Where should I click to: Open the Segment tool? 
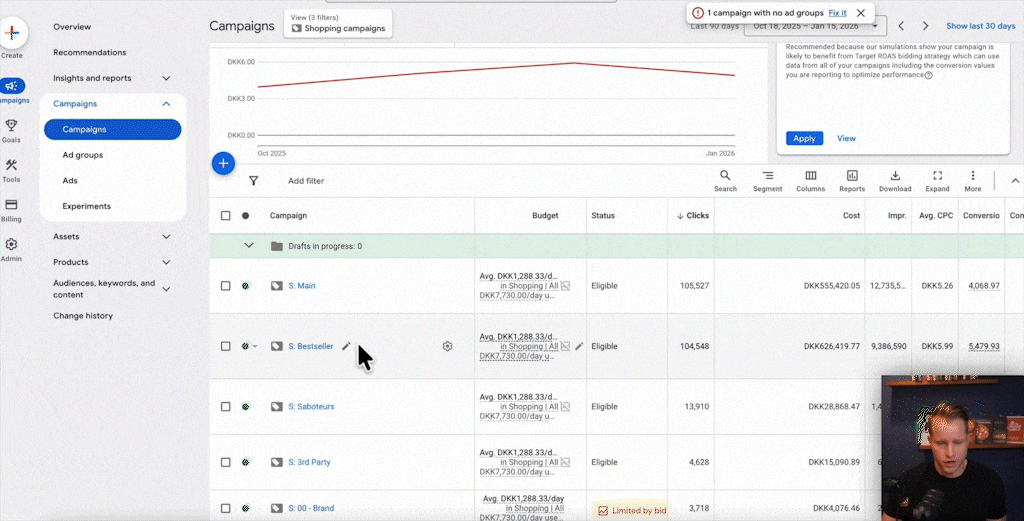tap(767, 177)
